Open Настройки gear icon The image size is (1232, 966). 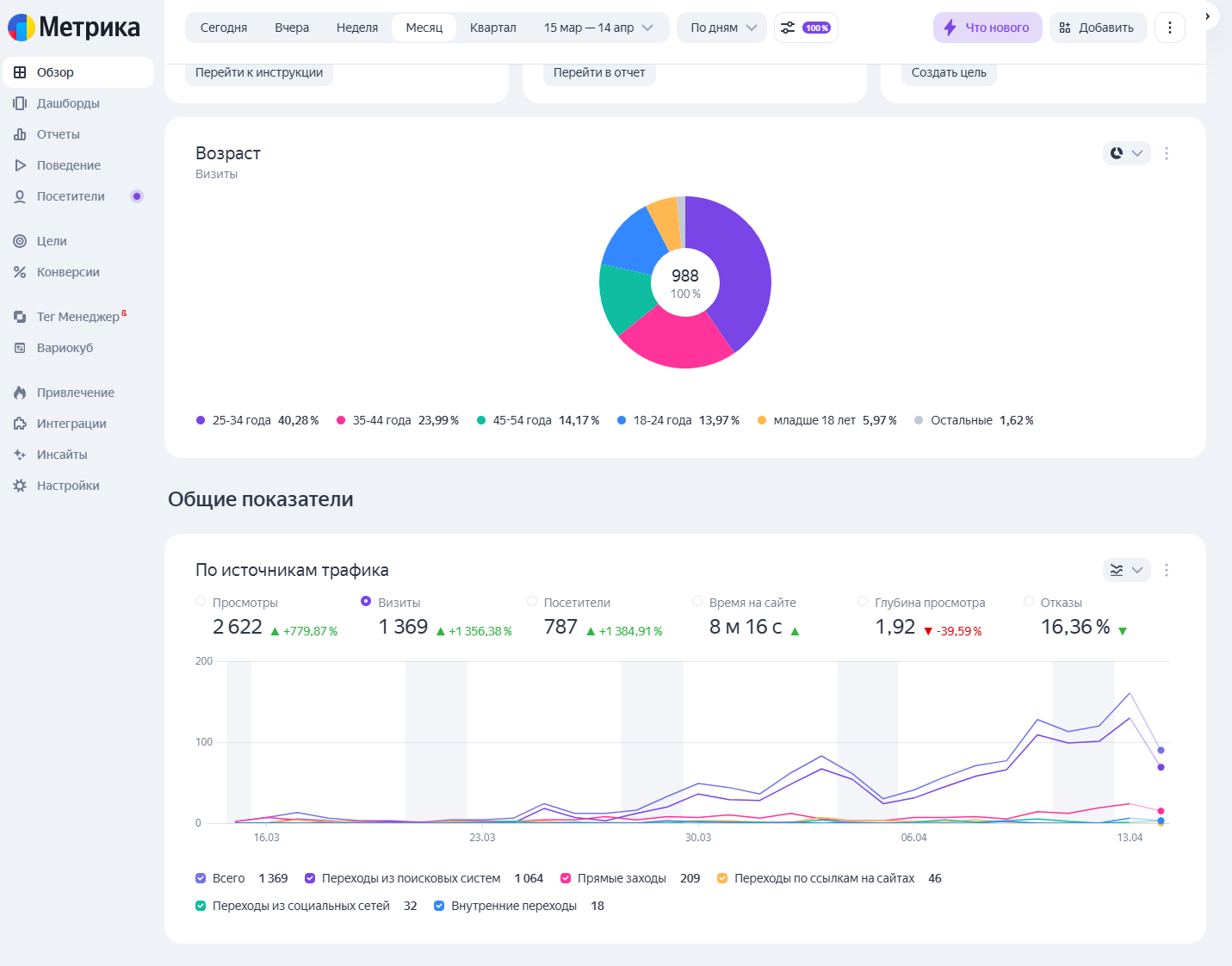pyautogui.click(x=20, y=486)
